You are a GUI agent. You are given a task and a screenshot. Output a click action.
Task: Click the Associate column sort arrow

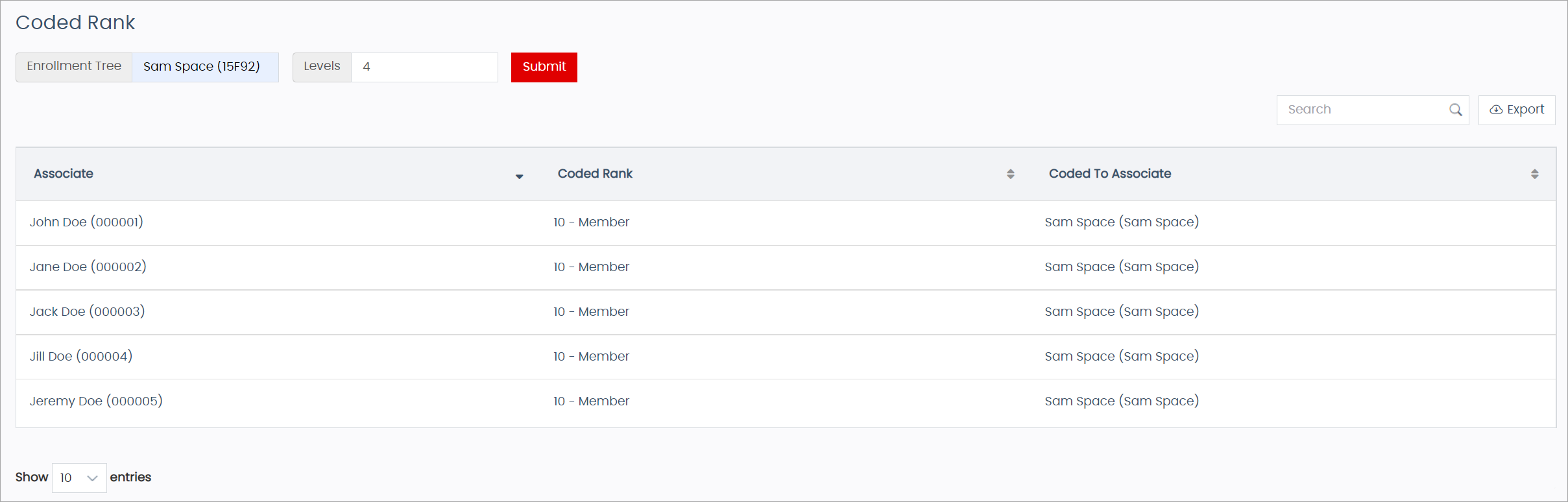(519, 176)
